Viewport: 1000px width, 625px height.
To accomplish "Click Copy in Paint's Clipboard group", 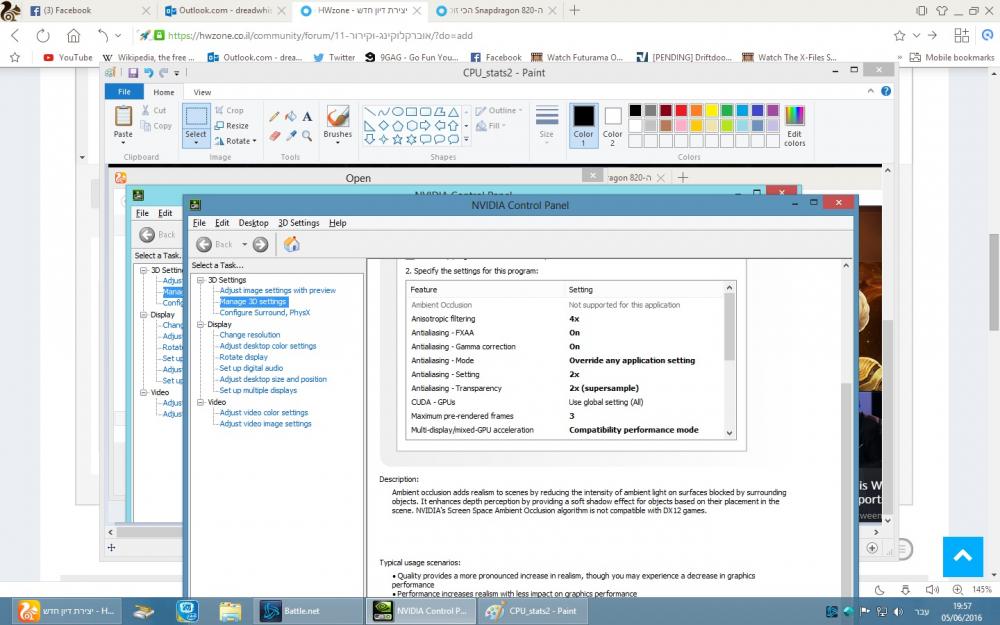I will pos(156,126).
